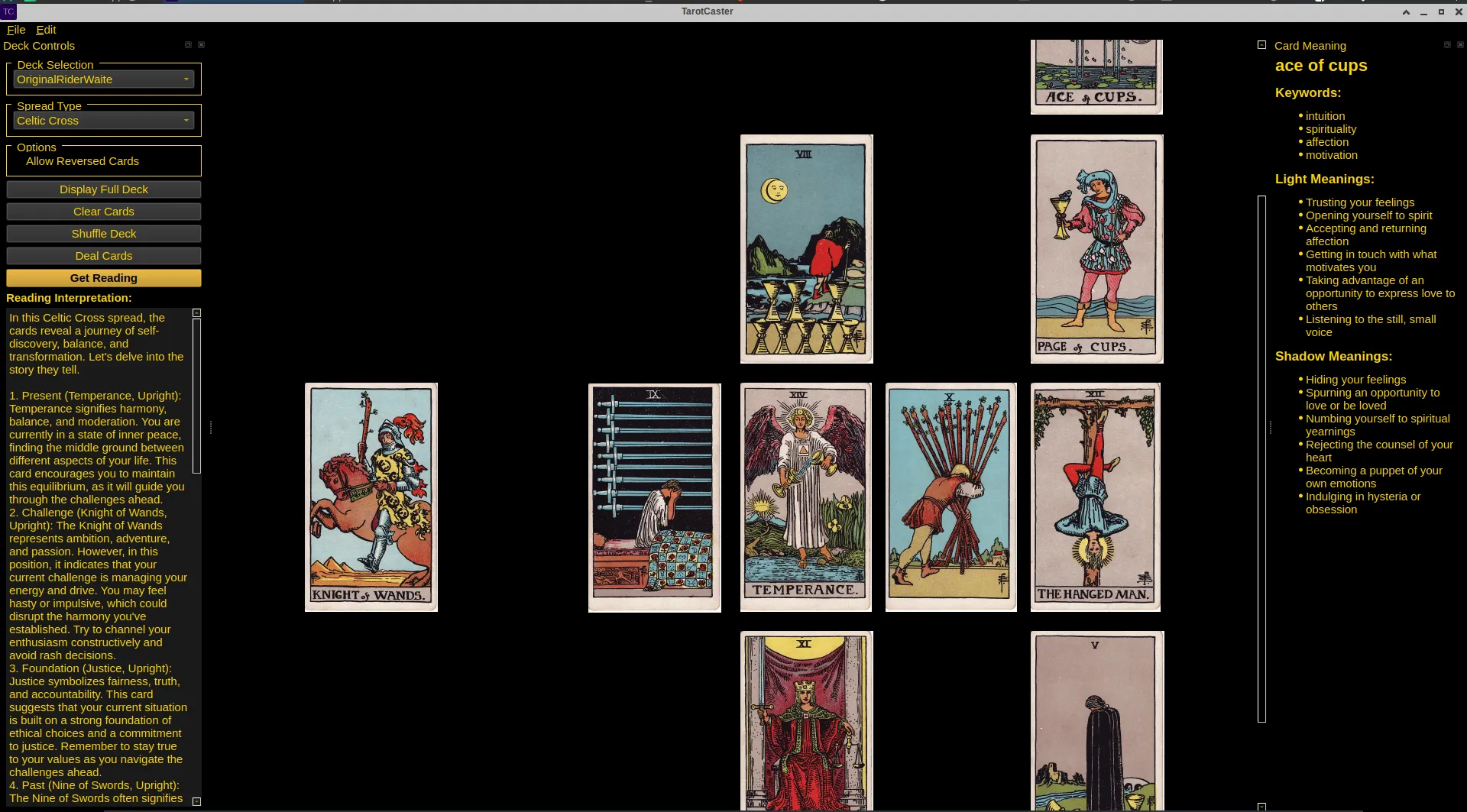1467x812 pixels.
Task: Toggle Allow Reversed Cards option
Action: click(83, 161)
